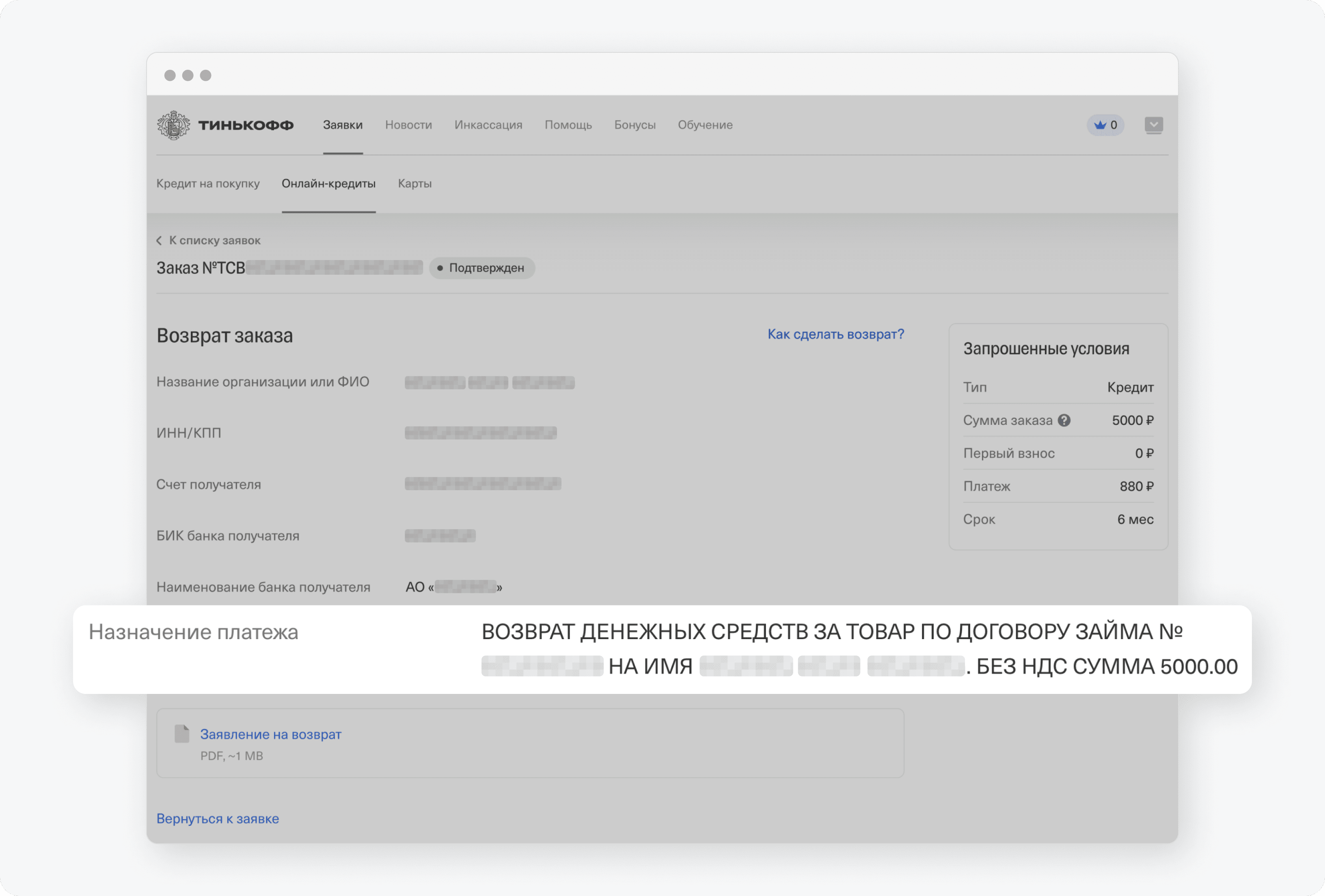Screen dimensions: 1325x896
Task: Switch to Кредит на покупку tab
Action: 208,183
